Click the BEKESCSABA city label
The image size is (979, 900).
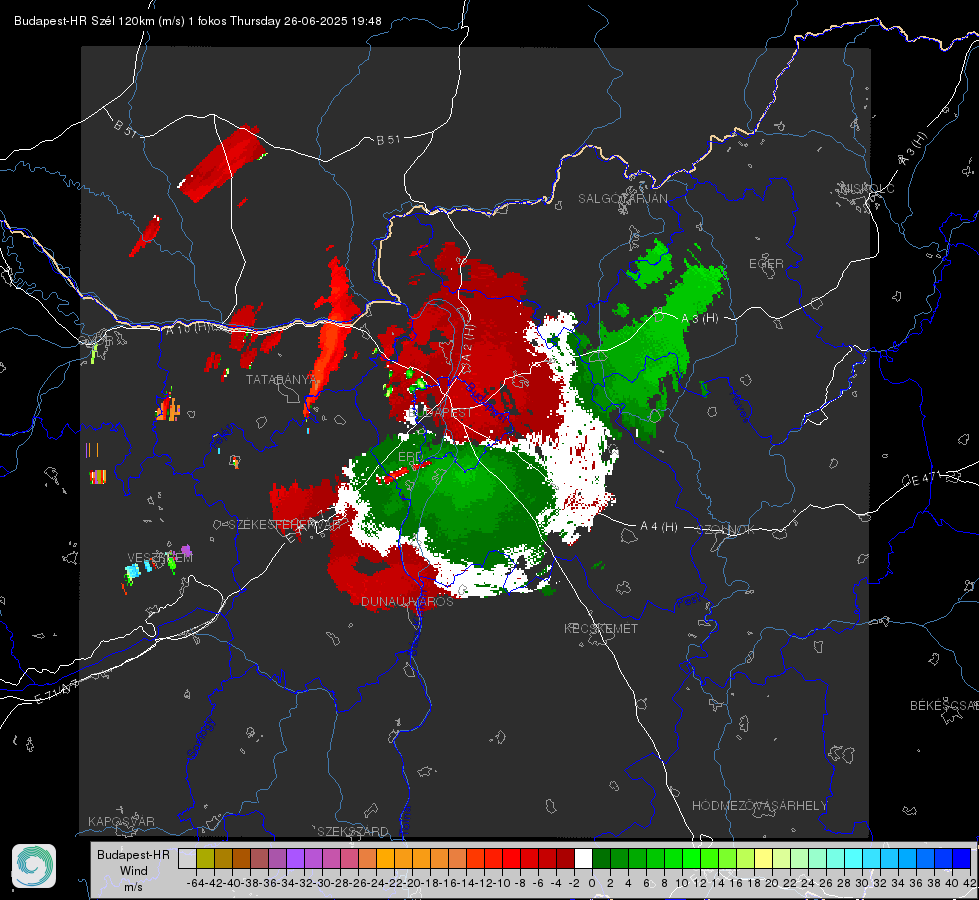tap(944, 705)
